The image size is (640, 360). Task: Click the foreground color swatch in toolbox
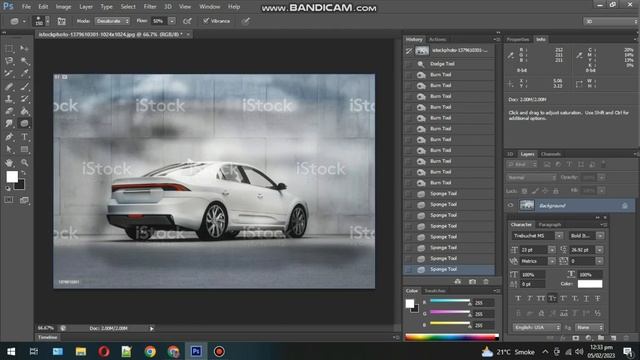12,176
